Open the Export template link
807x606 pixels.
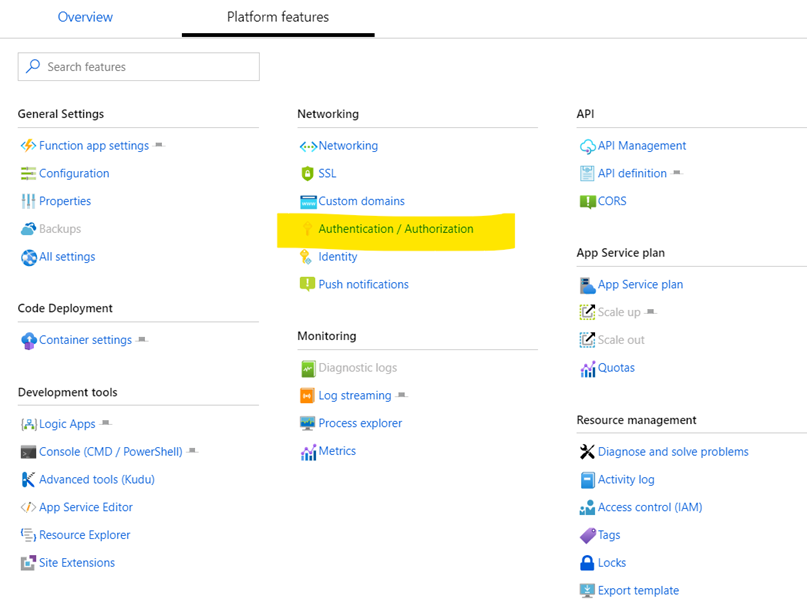(638, 591)
